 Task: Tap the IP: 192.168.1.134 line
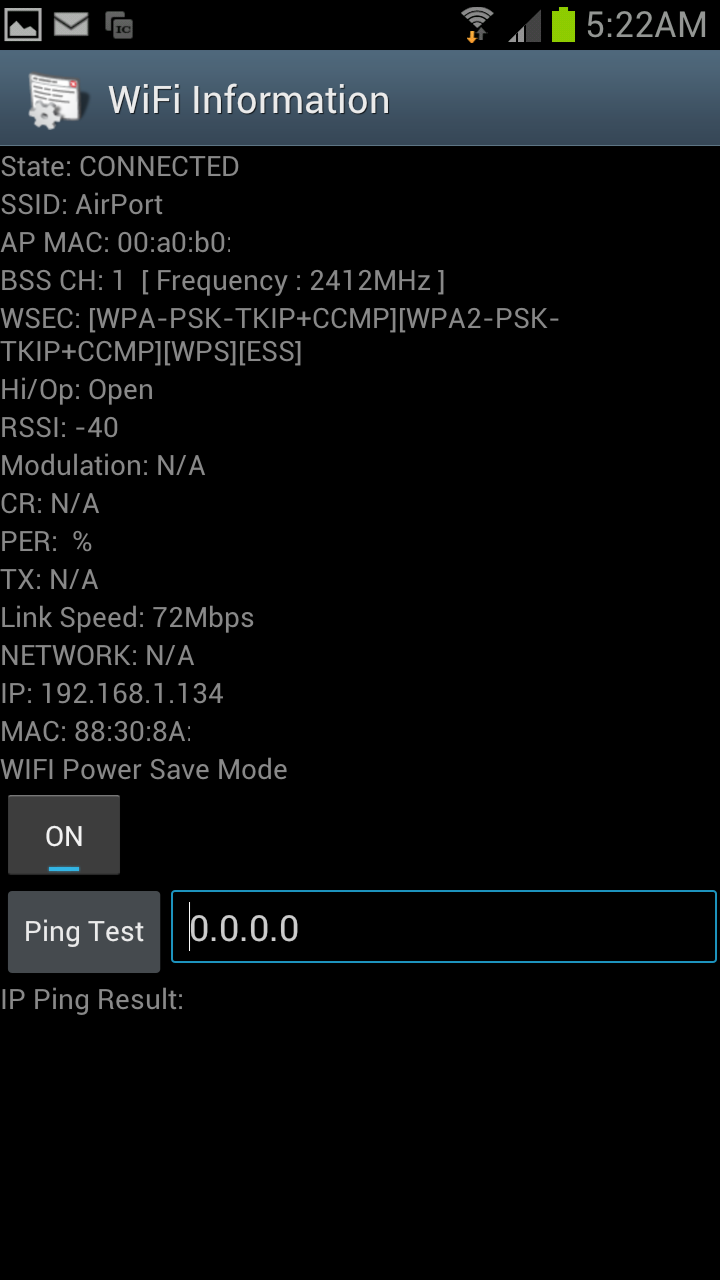point(112,694)
